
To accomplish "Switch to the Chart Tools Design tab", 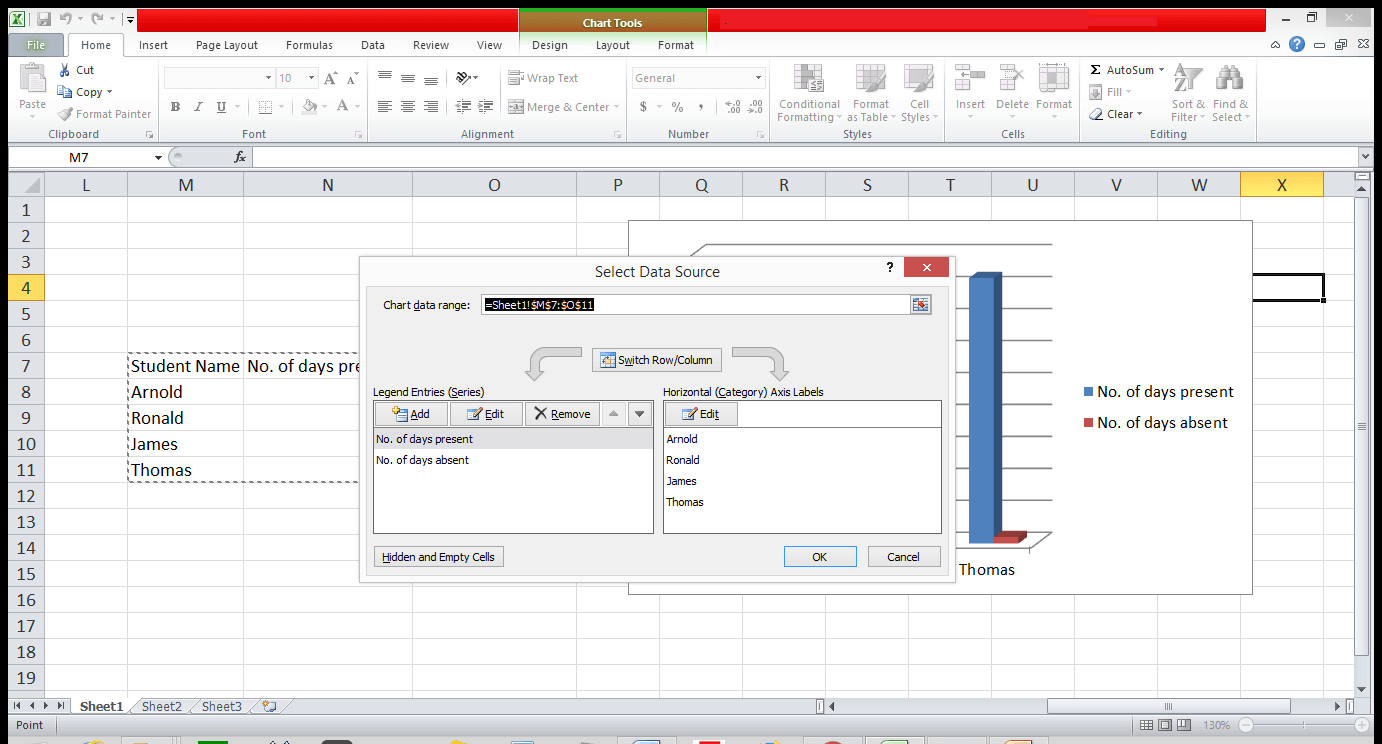I will pyautogui.click(x=550, y=45).
